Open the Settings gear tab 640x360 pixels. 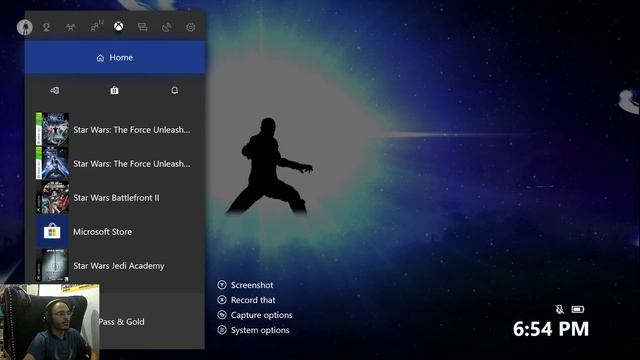tap(191, 27)
